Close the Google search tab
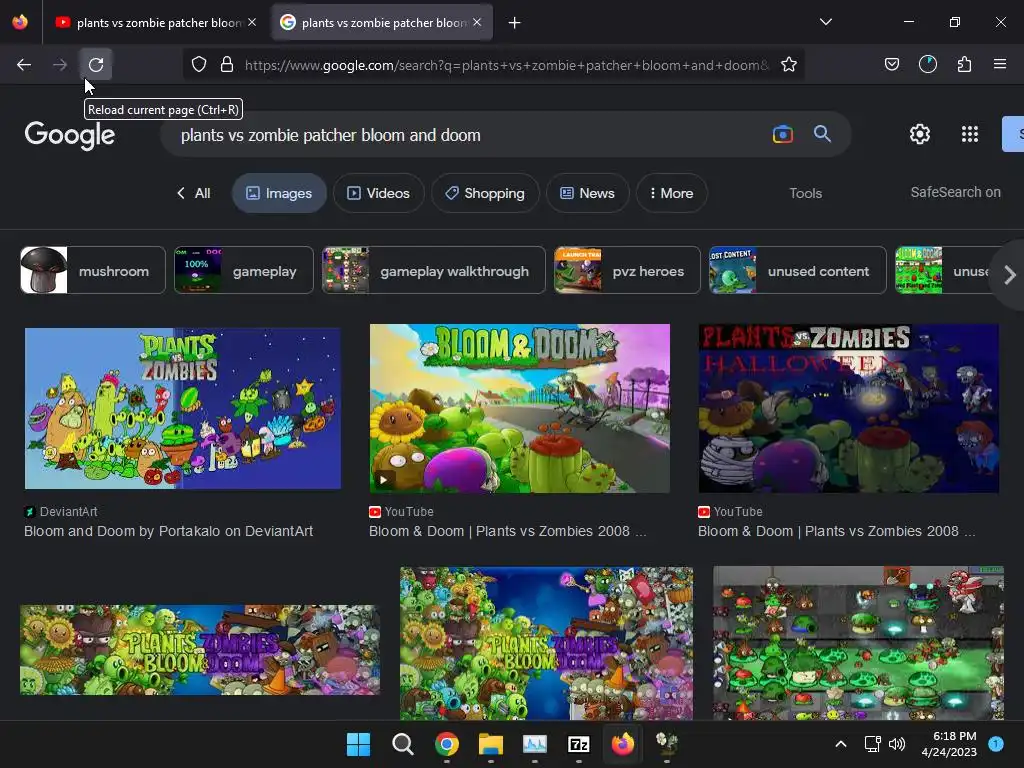The image size is (1024, 768). coord(477,22)
